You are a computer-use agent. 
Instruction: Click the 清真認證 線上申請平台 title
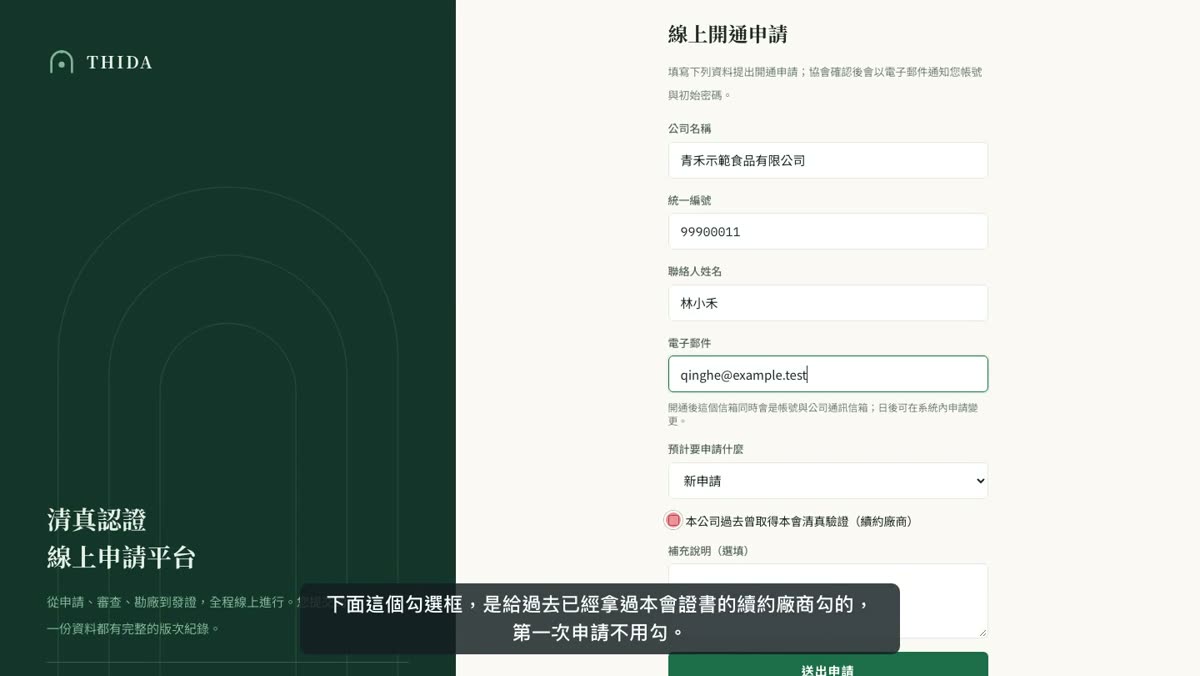pyautogui.click(x=121, y=538)
